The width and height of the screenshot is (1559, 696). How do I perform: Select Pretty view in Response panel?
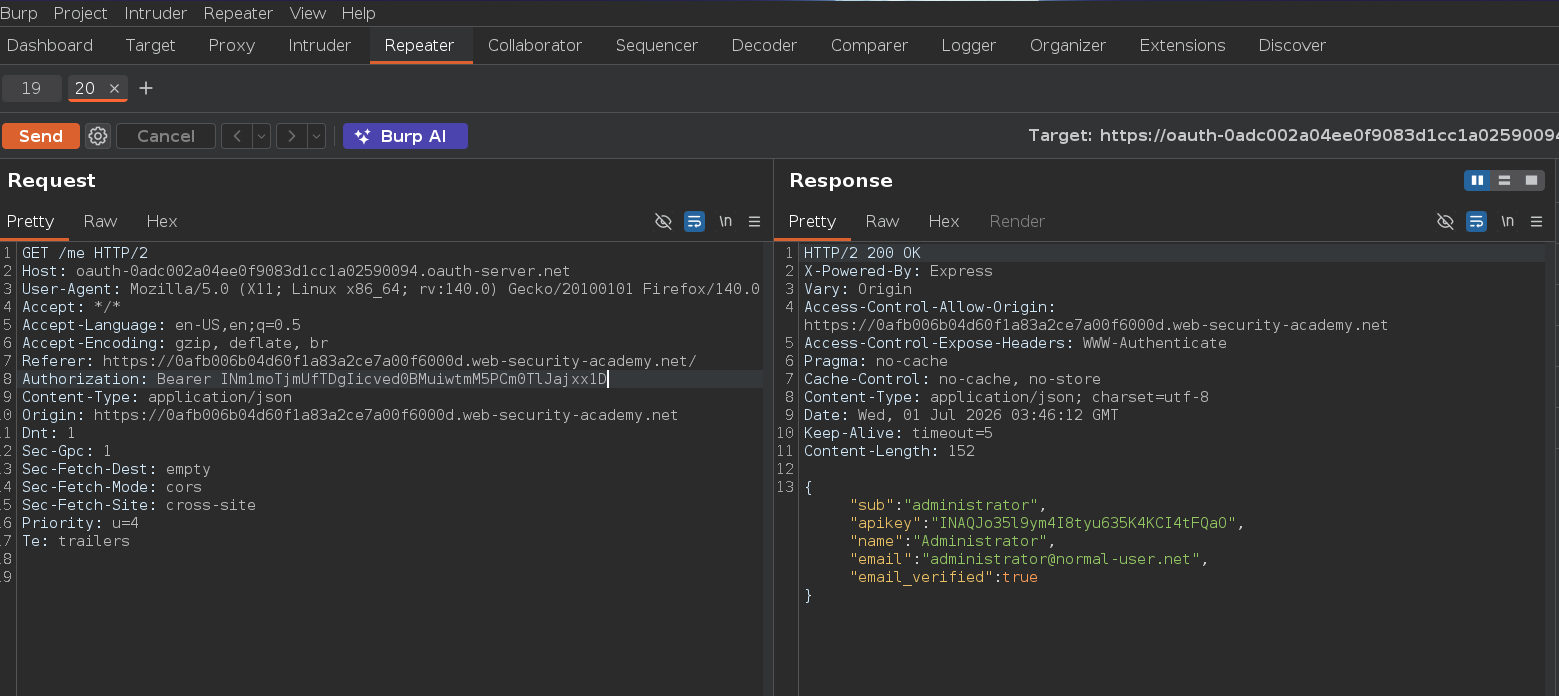(812, 221)
